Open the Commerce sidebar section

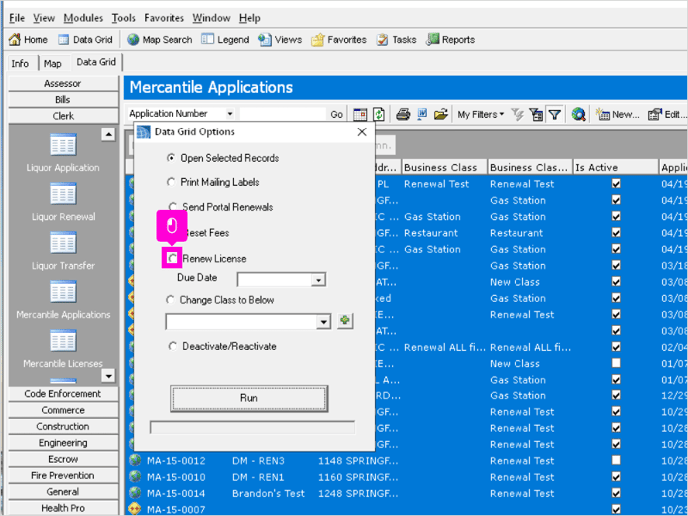click(63, 410)
